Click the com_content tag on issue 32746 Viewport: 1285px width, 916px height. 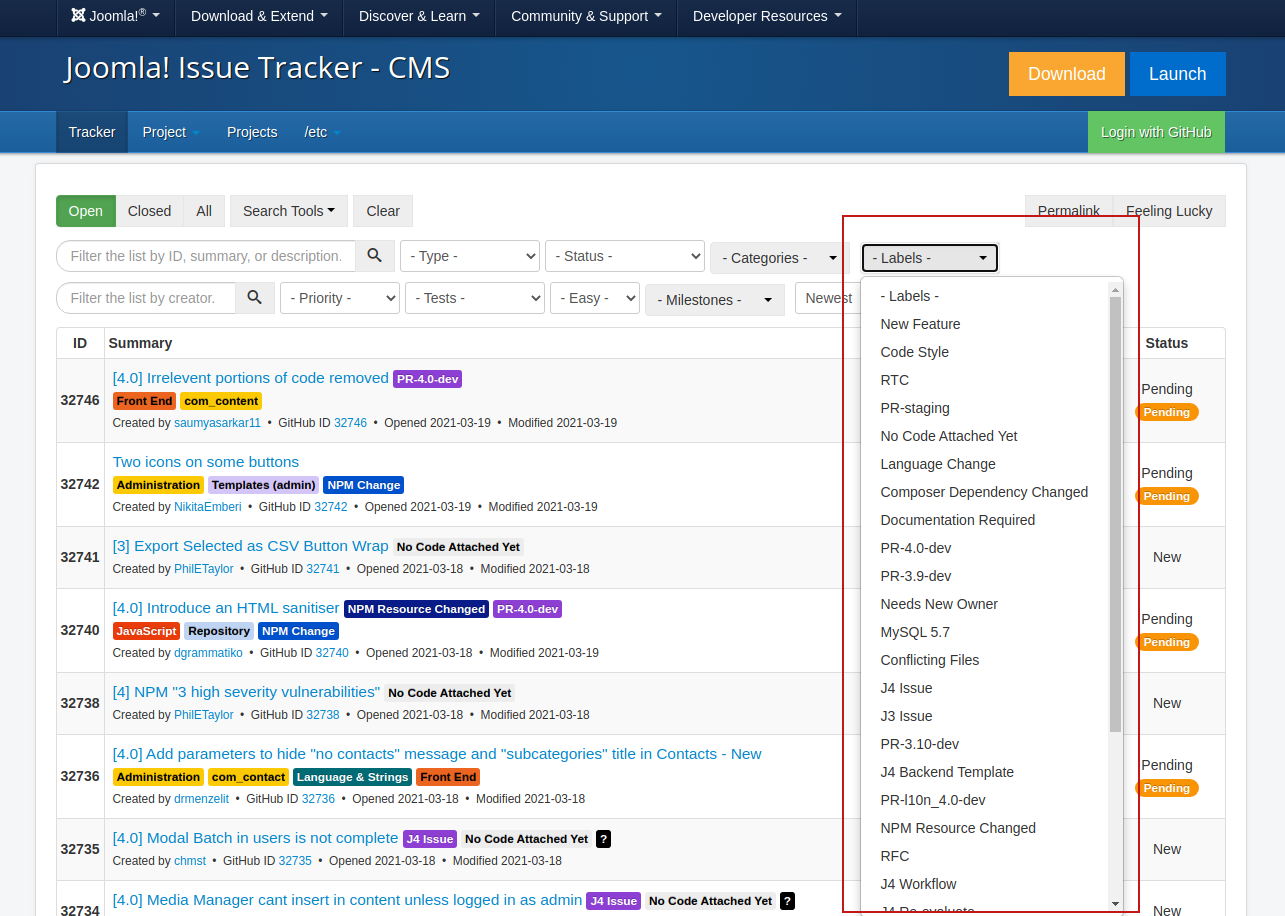[x=221, y=401]
